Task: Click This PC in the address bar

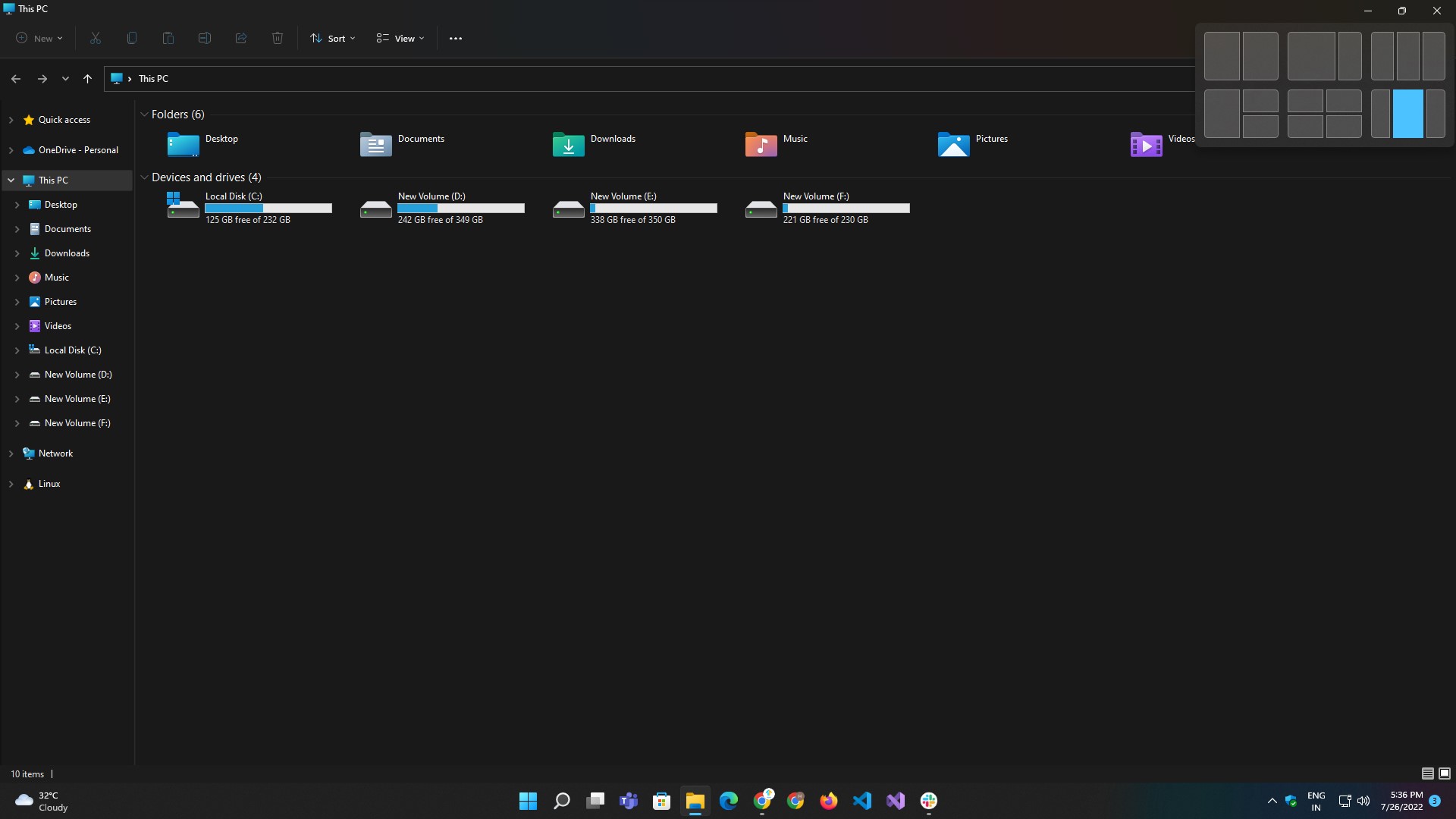Action: 153,79
